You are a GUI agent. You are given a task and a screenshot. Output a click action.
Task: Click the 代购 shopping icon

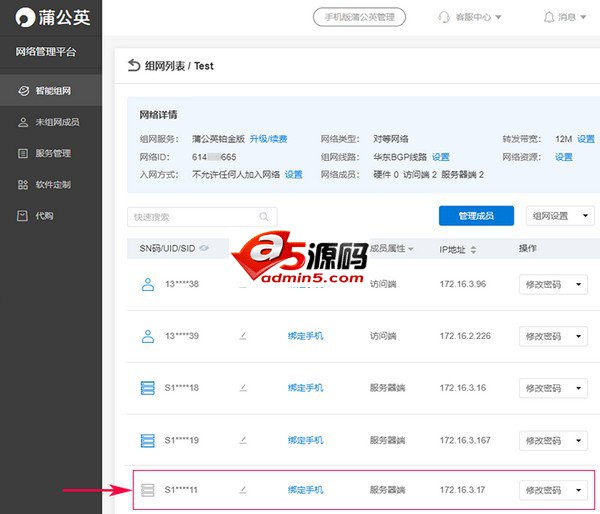(x=23, y=216)
